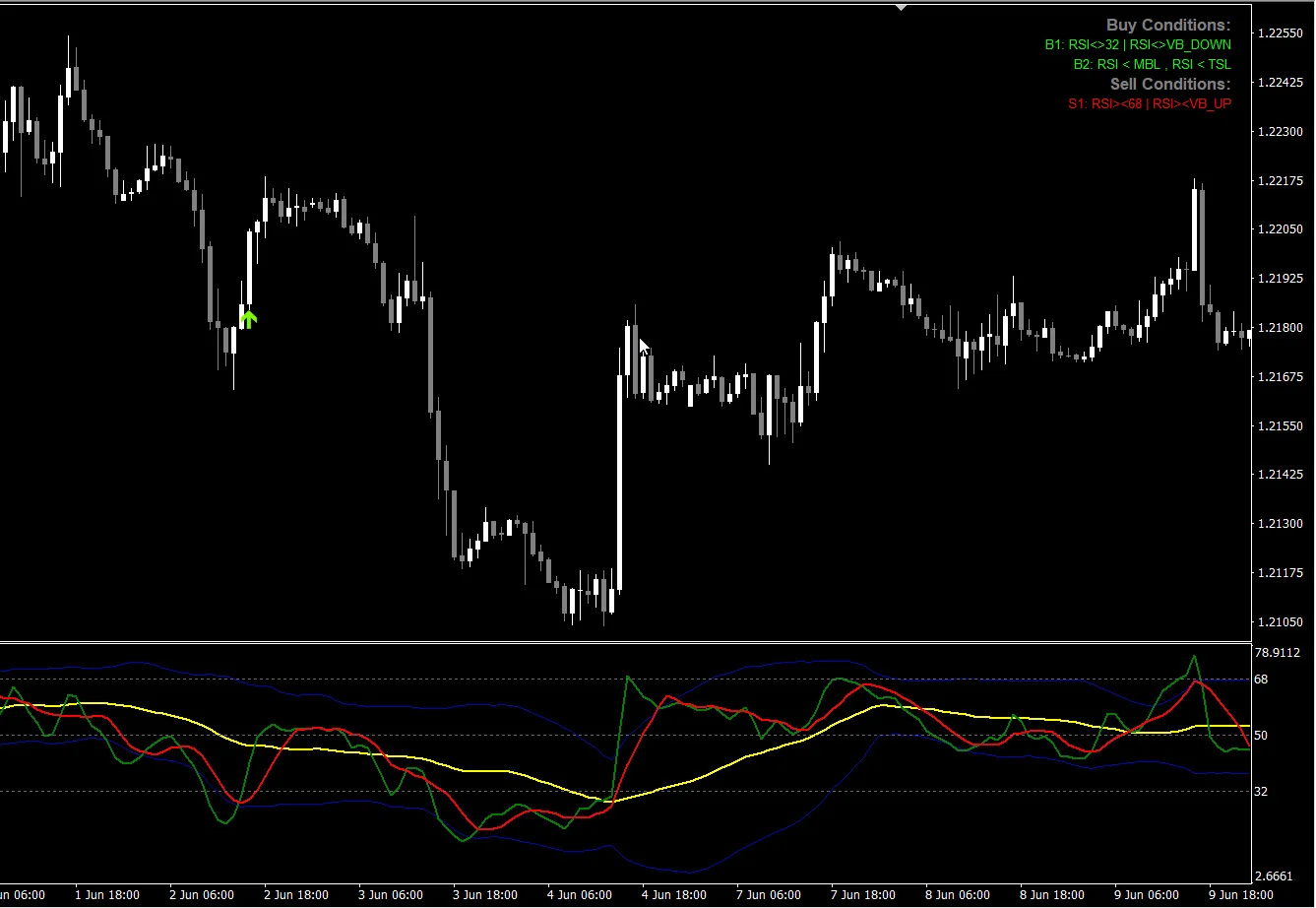Click the 4 Jun 18:00 time label
Viewport: 1316px width, 908px height.
(674, 895)
